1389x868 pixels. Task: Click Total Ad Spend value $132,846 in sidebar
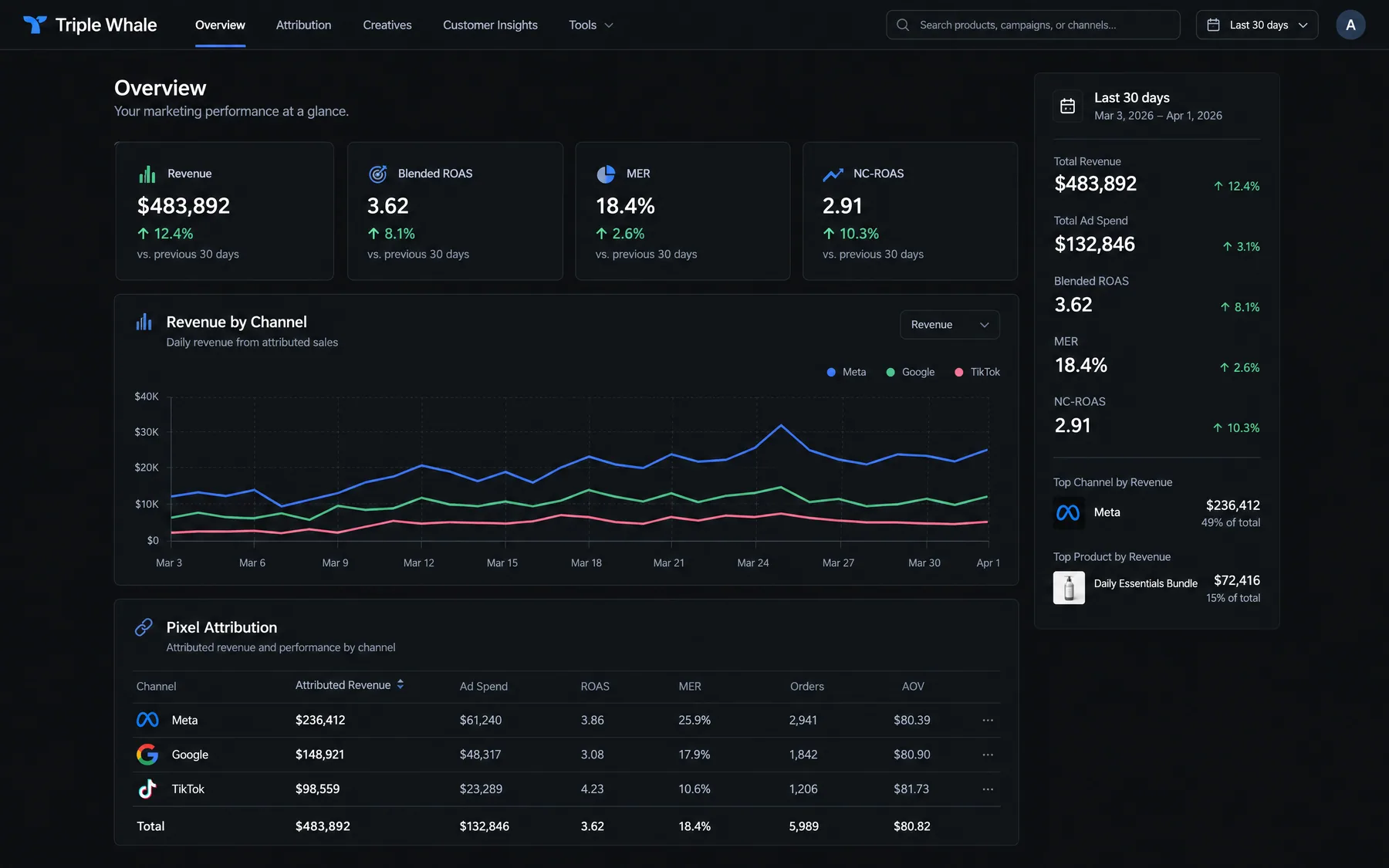click(x=1094, y=245)
